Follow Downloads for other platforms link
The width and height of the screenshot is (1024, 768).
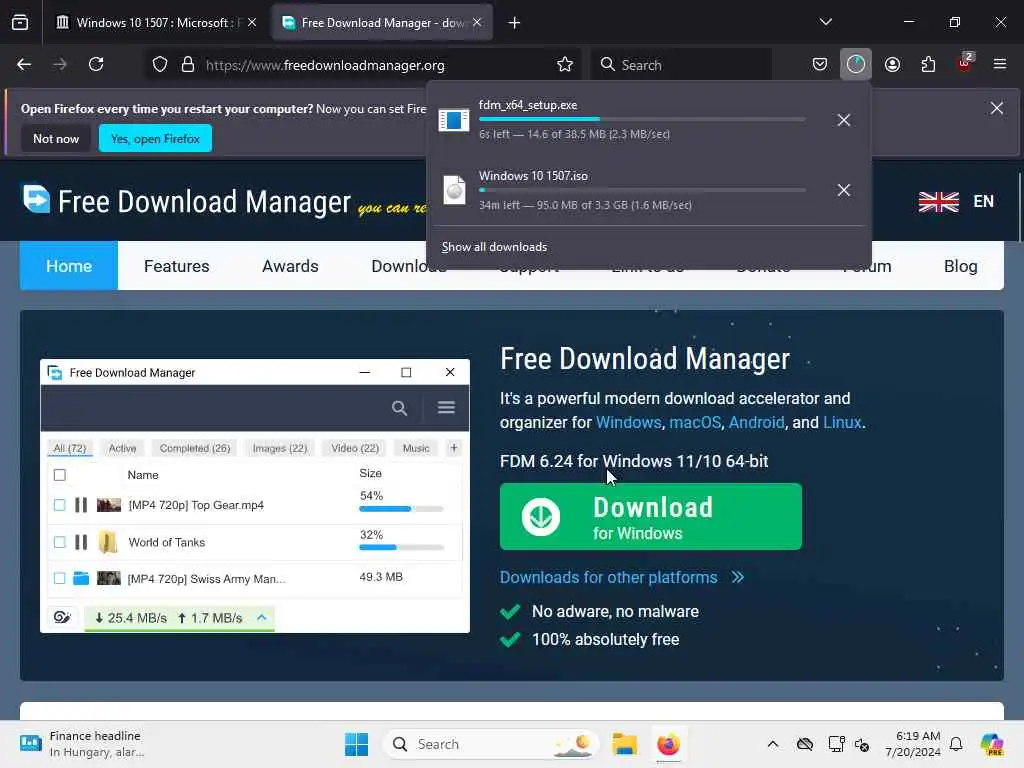click(x=622, y=577)
